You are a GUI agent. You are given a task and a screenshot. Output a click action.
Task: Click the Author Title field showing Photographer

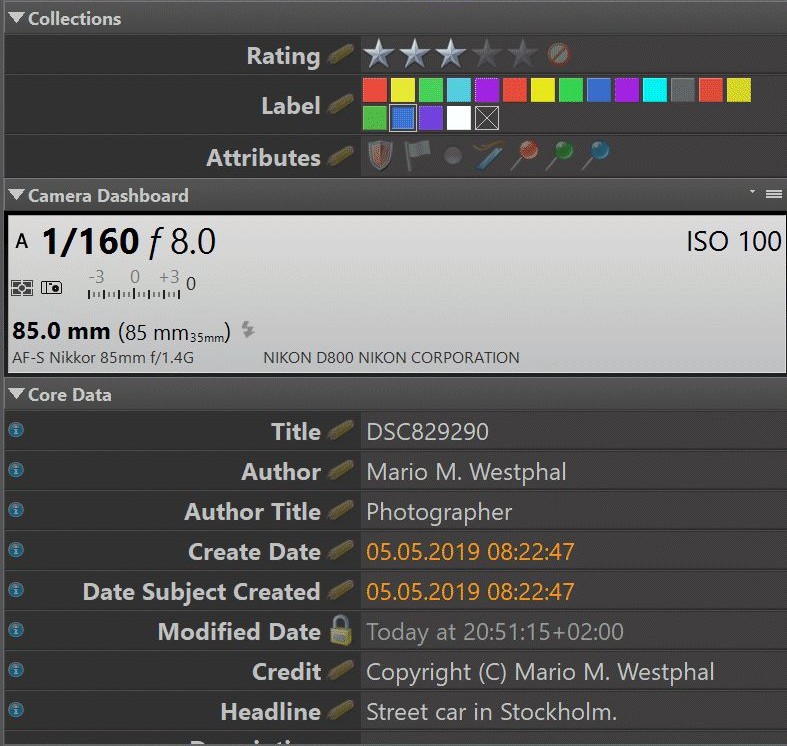pos(574,511)
